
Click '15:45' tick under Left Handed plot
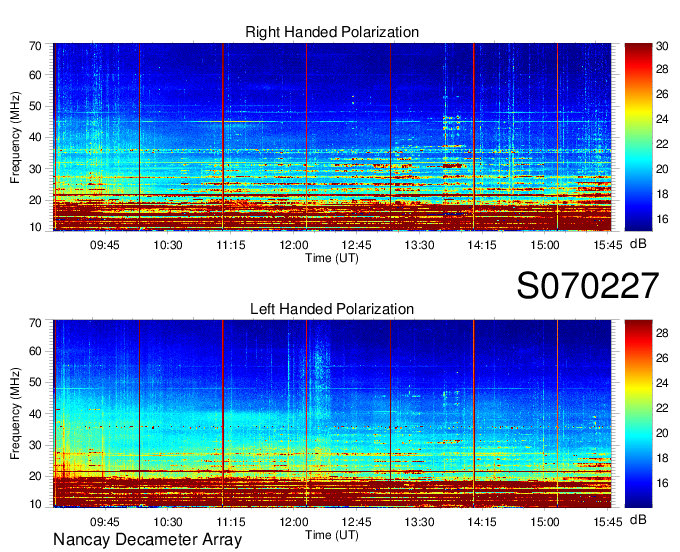[x=608, y=522]
